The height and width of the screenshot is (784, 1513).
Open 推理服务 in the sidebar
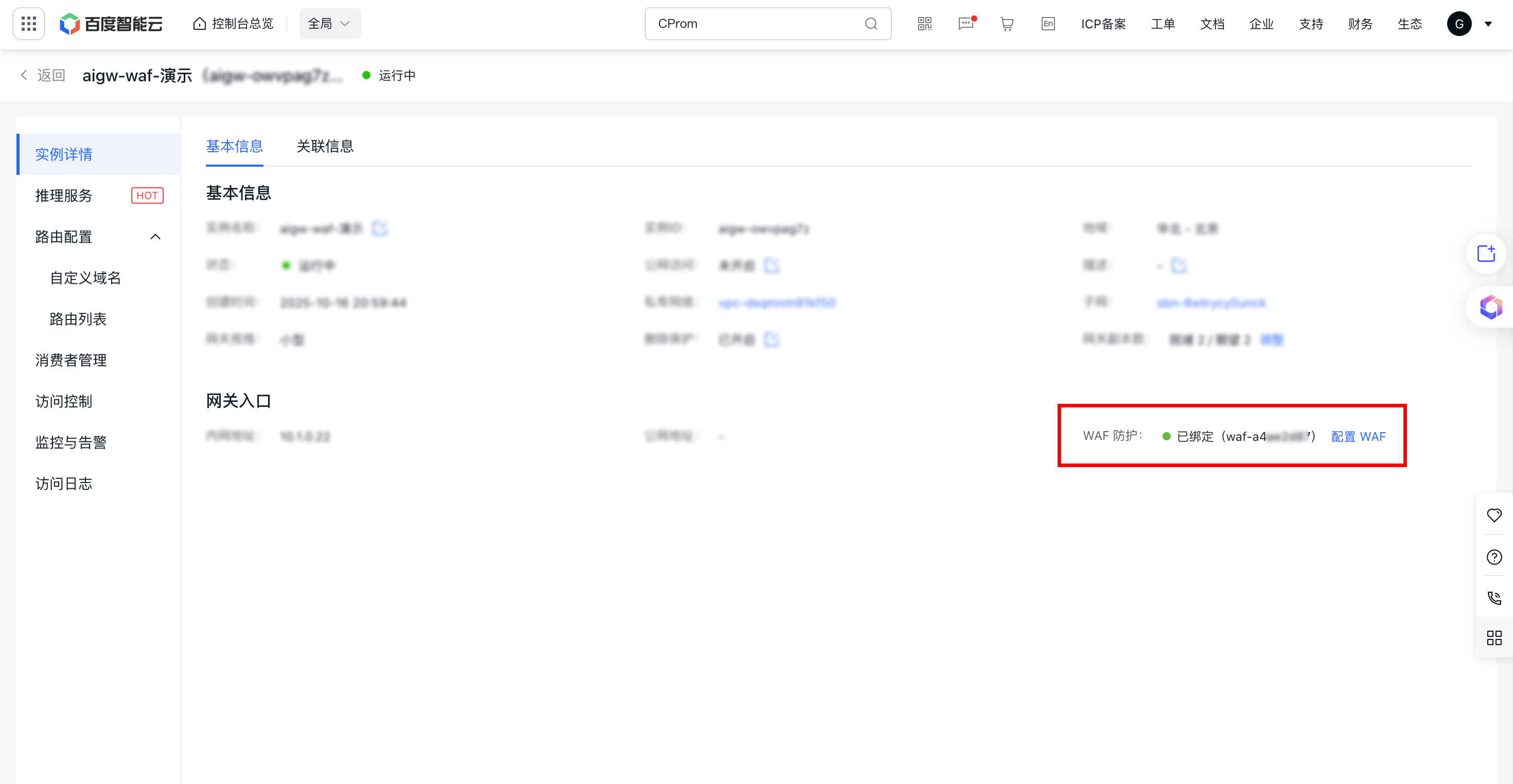pos(64,195)
